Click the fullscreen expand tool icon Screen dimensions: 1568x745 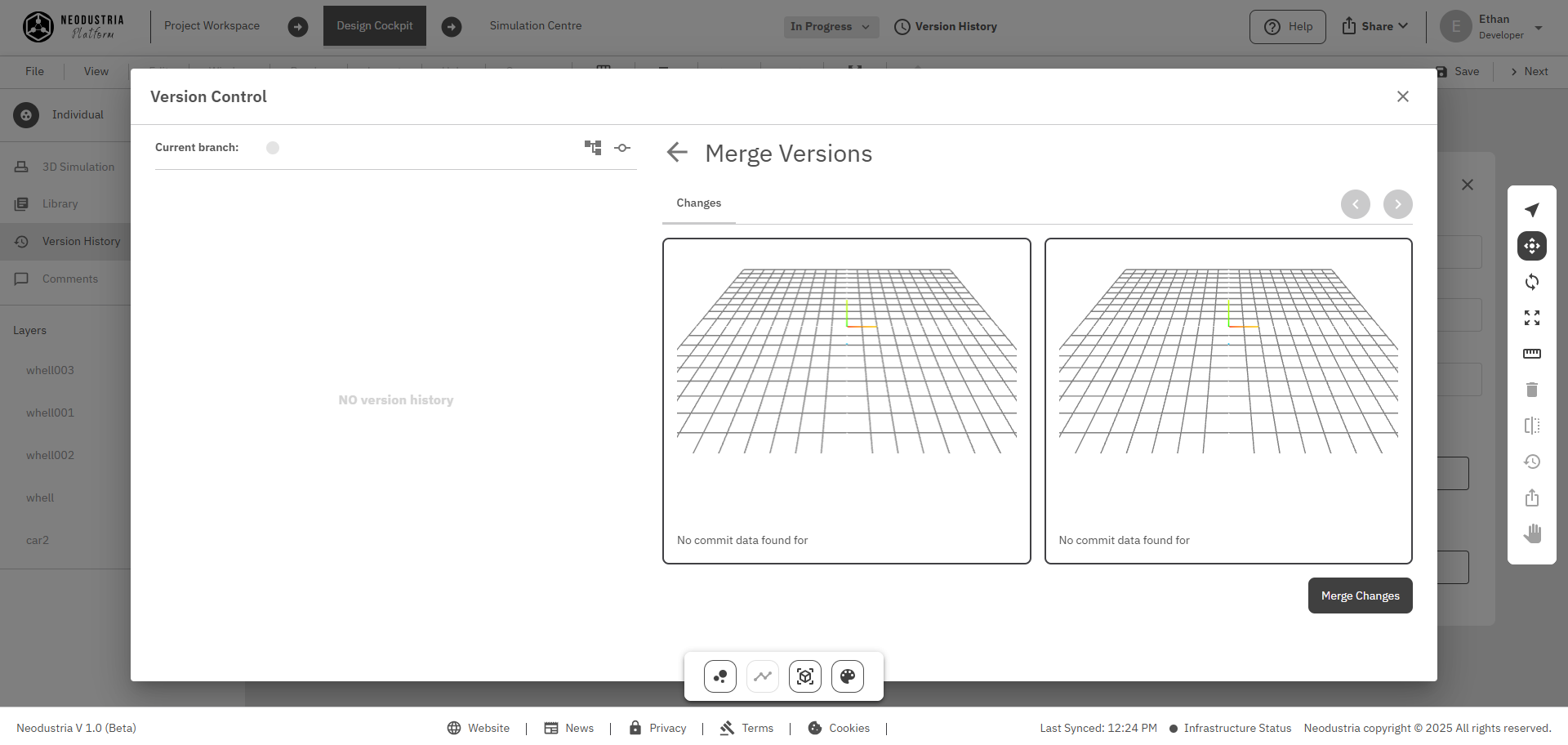(x=1531, y=318)
